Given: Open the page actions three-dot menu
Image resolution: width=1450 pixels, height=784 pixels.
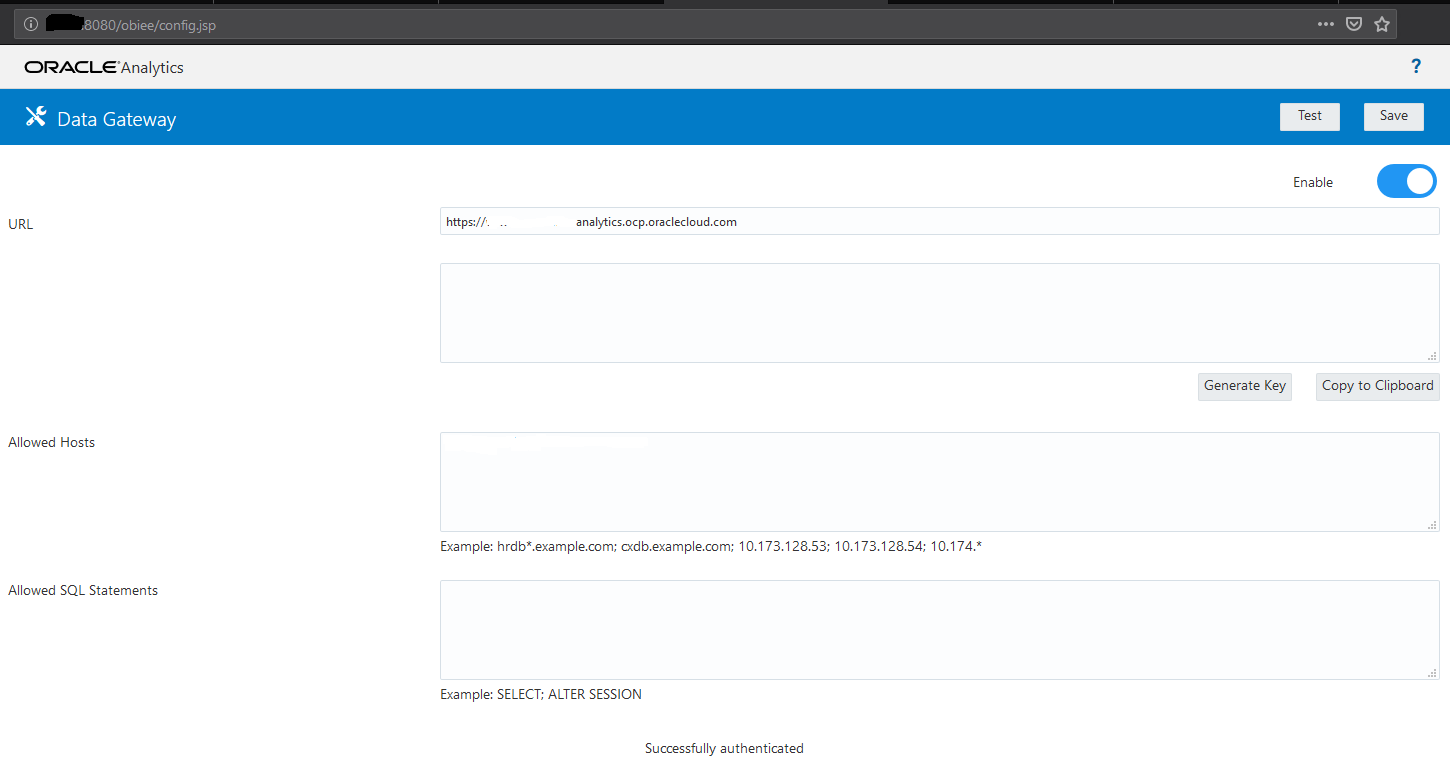Looking at the screenshot, I should (1326, 25).
